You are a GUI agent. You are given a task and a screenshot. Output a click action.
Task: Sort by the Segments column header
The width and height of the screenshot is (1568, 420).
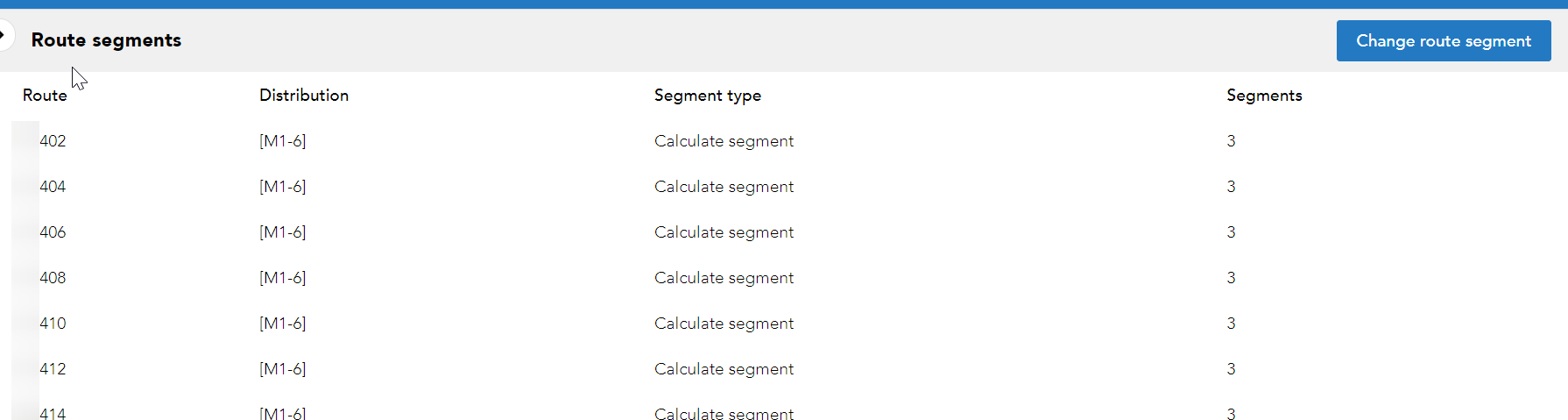point(1264,96)
